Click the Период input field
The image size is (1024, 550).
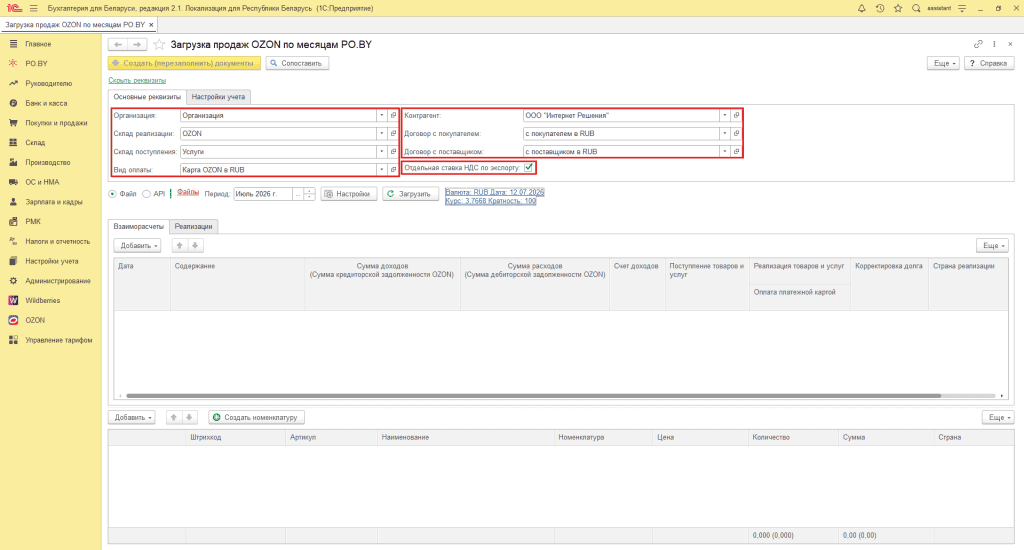coord(263,194)
